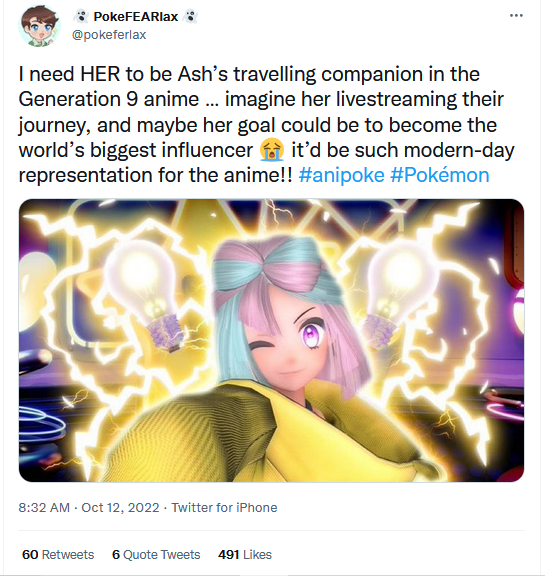Viewport: 546px width, 588px height.
Task: Open the PokeFEARlax display name
Action: (x=136, y=16)
